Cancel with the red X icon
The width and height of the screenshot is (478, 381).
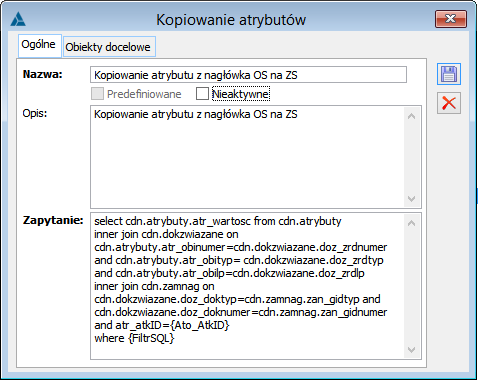[449, 103]
